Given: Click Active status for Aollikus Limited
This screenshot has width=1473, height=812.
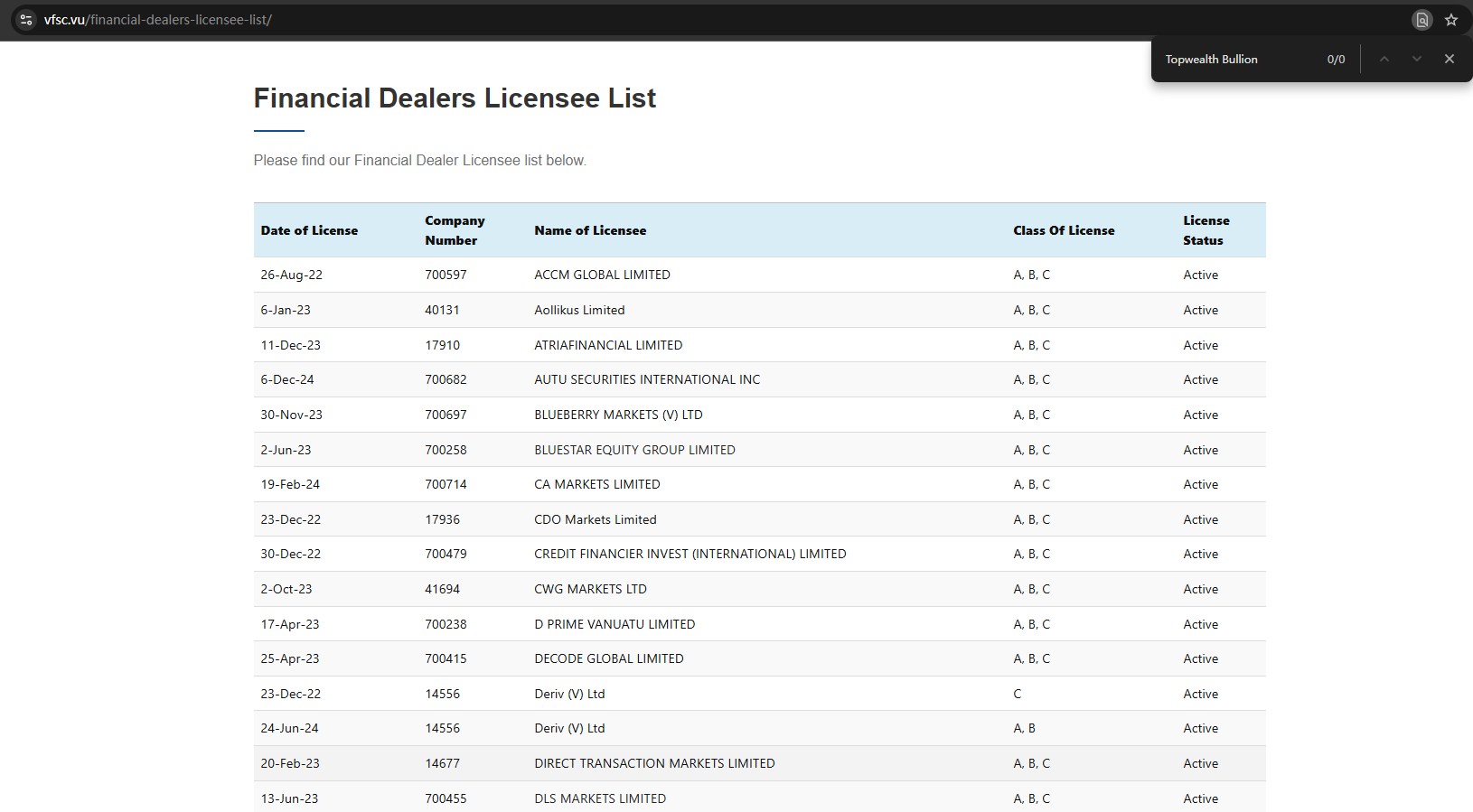Looking at the screenshot, I should 1200,310.
